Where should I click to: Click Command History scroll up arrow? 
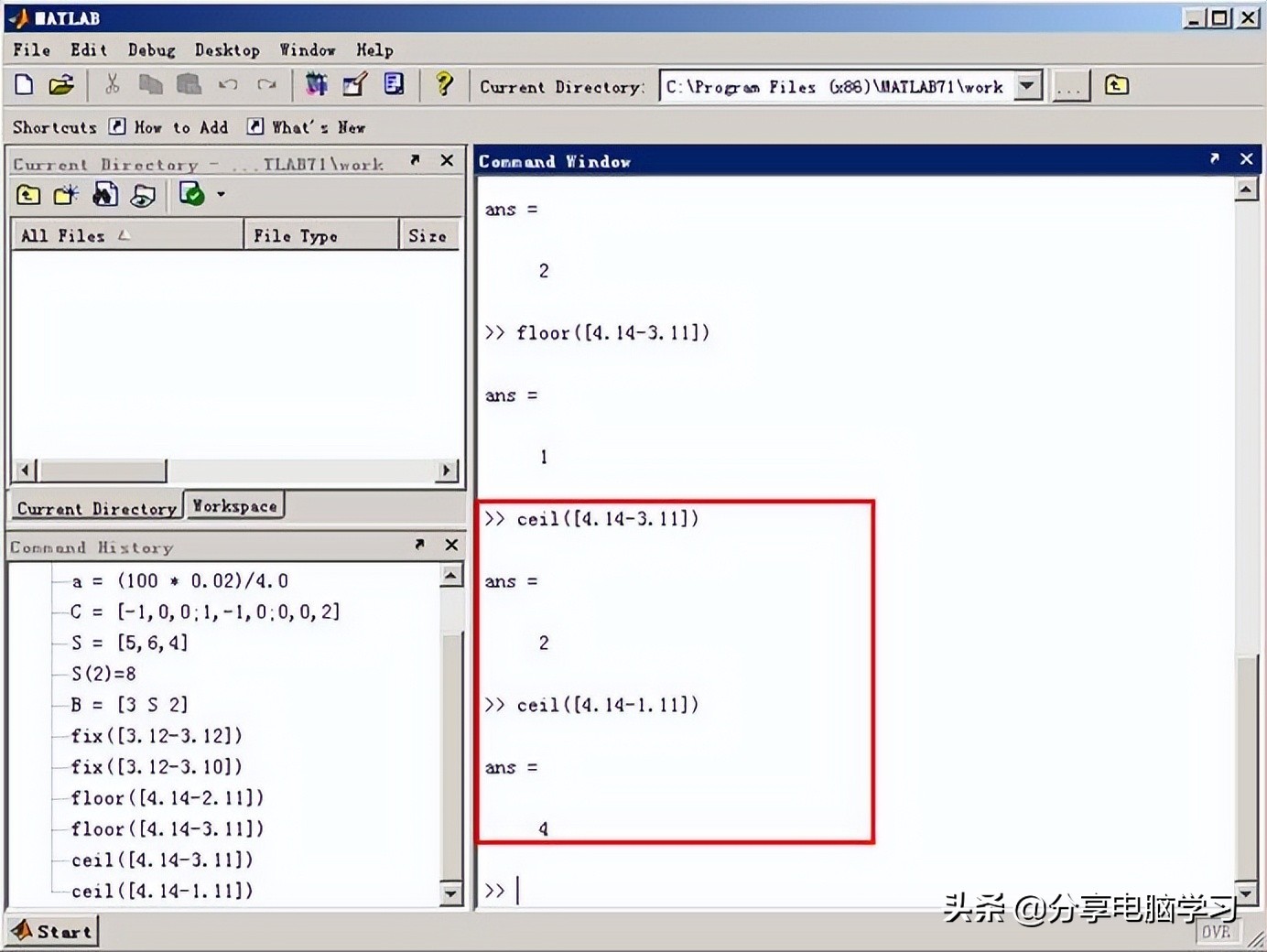pyautogui.click(x=451, y=576)
